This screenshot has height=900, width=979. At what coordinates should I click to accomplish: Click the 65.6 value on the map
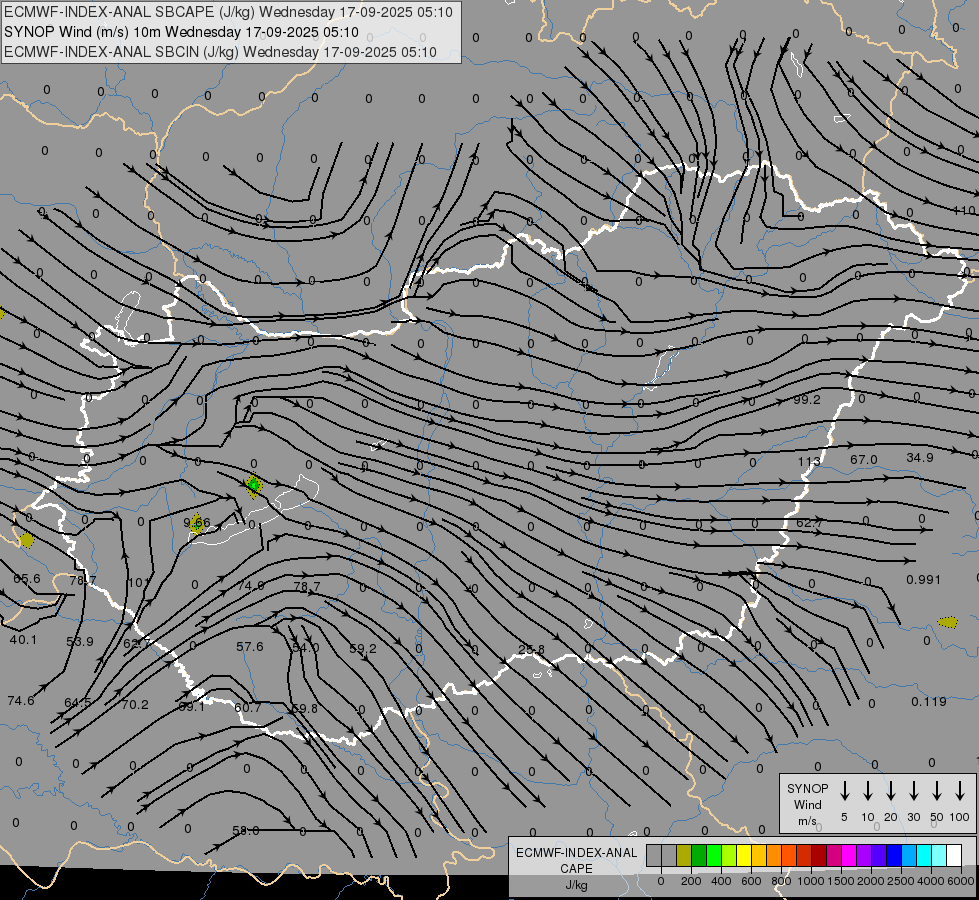point(26,578)
